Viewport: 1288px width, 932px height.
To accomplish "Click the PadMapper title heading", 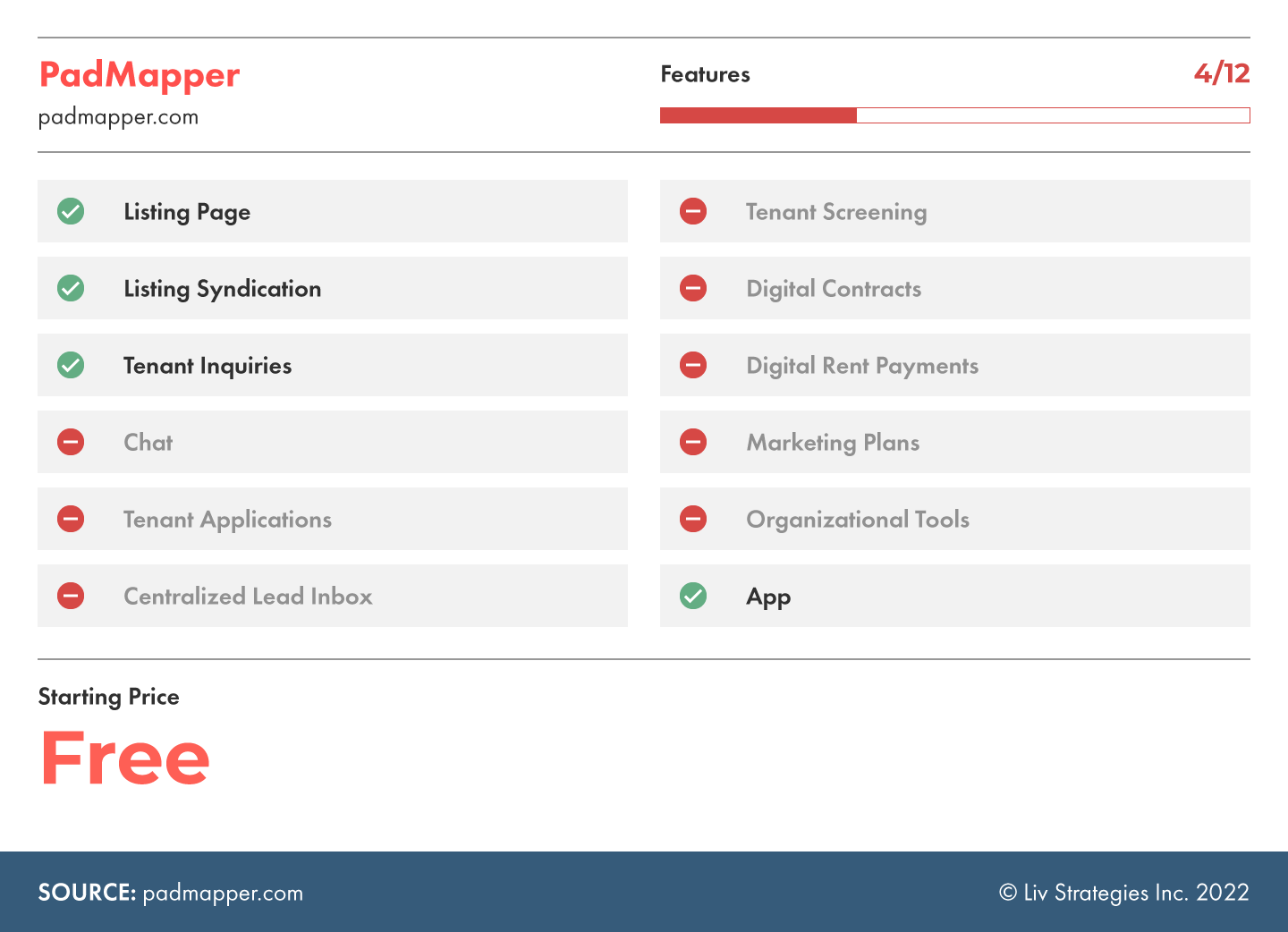I will click(x=140, y=75).
